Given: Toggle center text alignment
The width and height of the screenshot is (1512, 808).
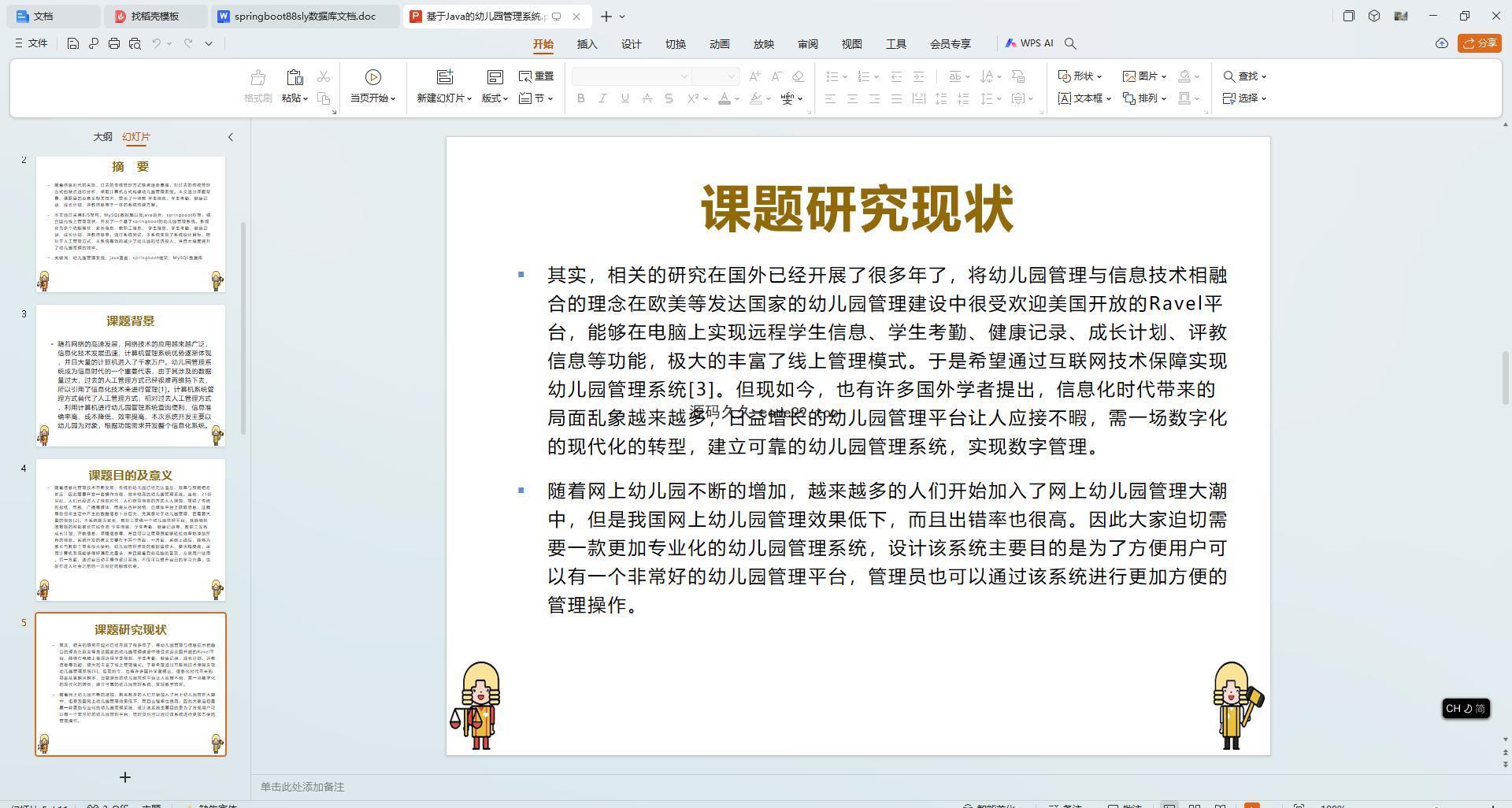Looking at the screenshot, I should click(x=852, y=98).
